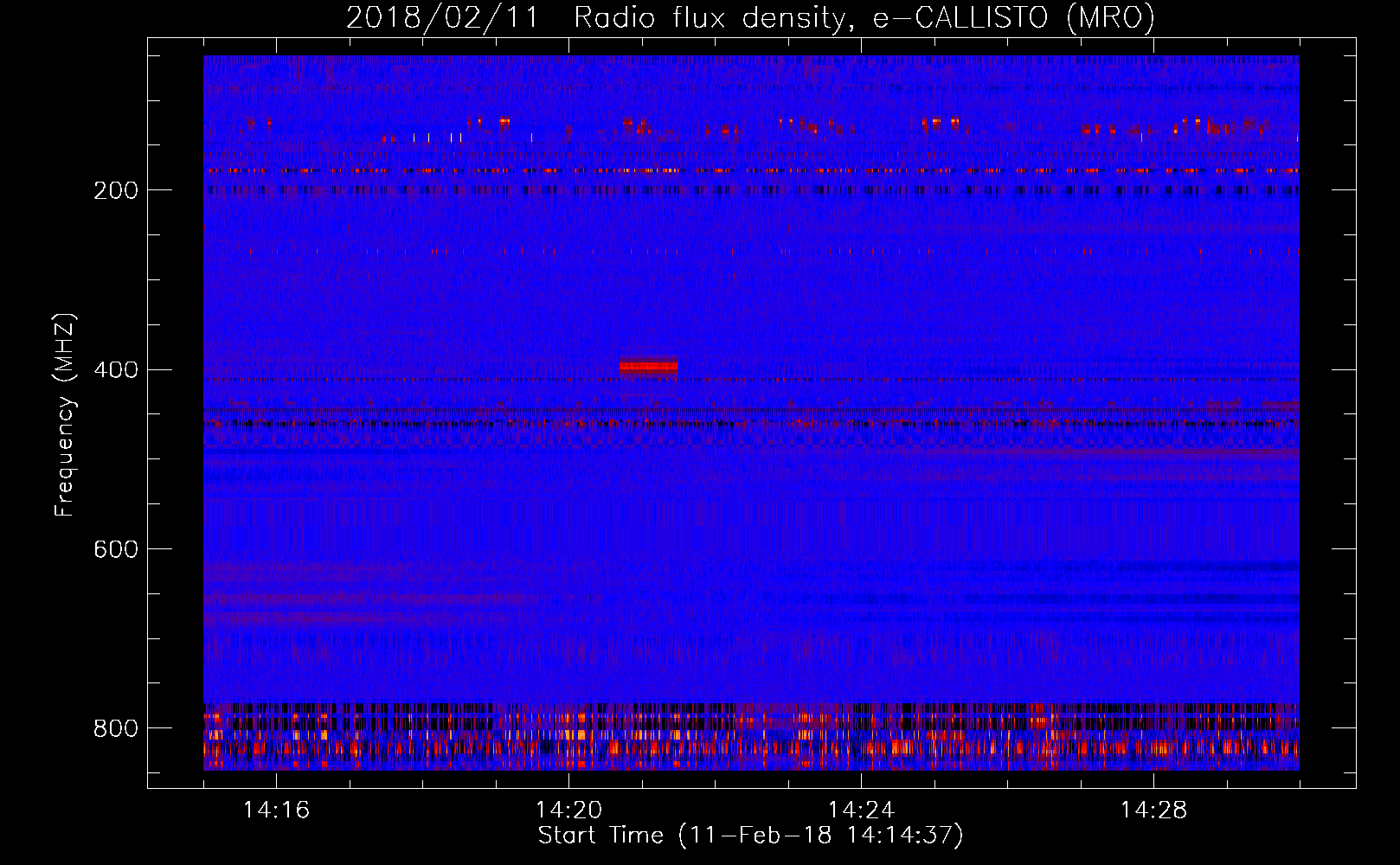Click the bright red burst near 400 MHz
This screenshot has height=865, width=1400.
(648, 367)
